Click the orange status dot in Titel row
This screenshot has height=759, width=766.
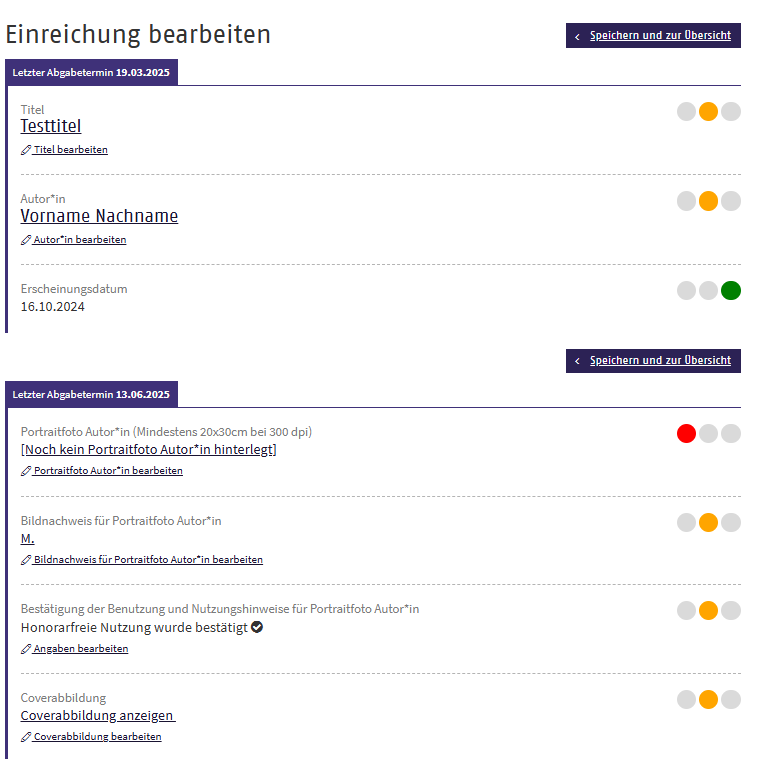pos(708,111)
